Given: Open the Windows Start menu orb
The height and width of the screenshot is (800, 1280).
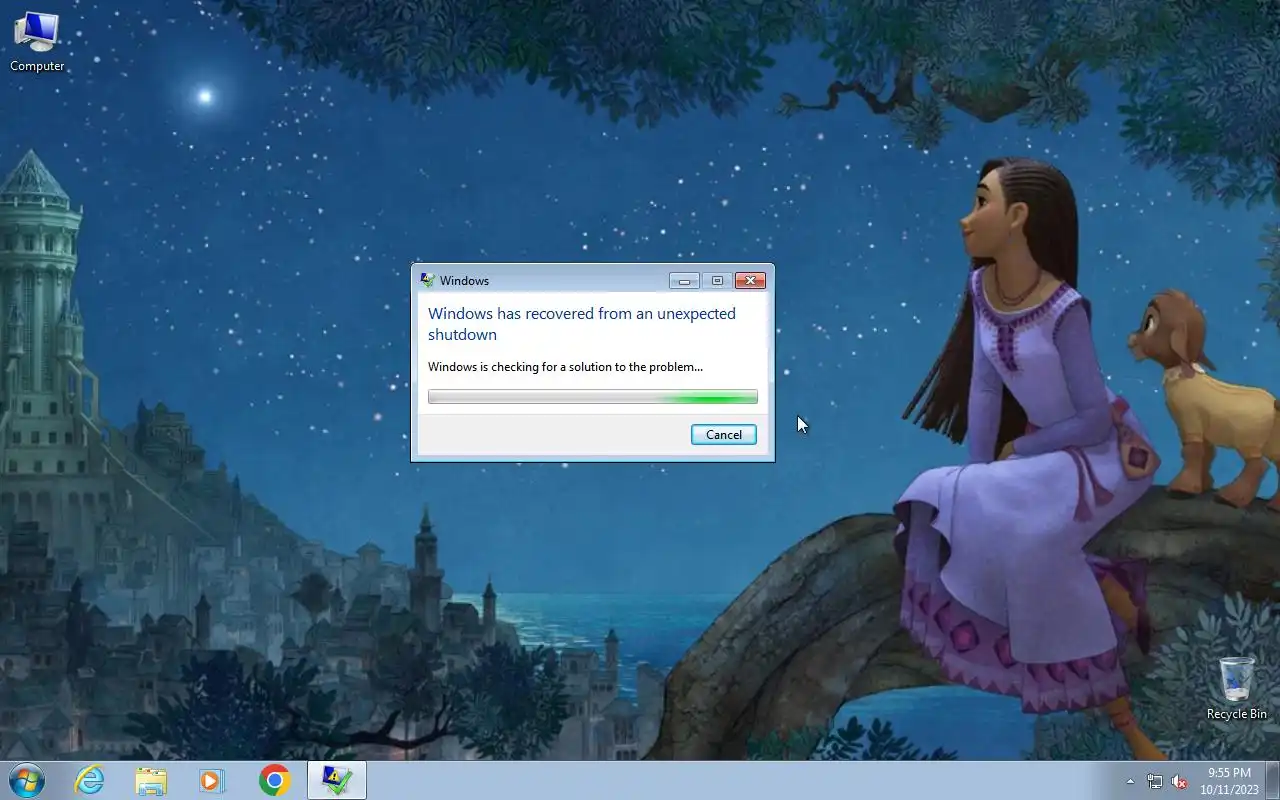Looking at the screenshot, I should [x=26, y=780].
